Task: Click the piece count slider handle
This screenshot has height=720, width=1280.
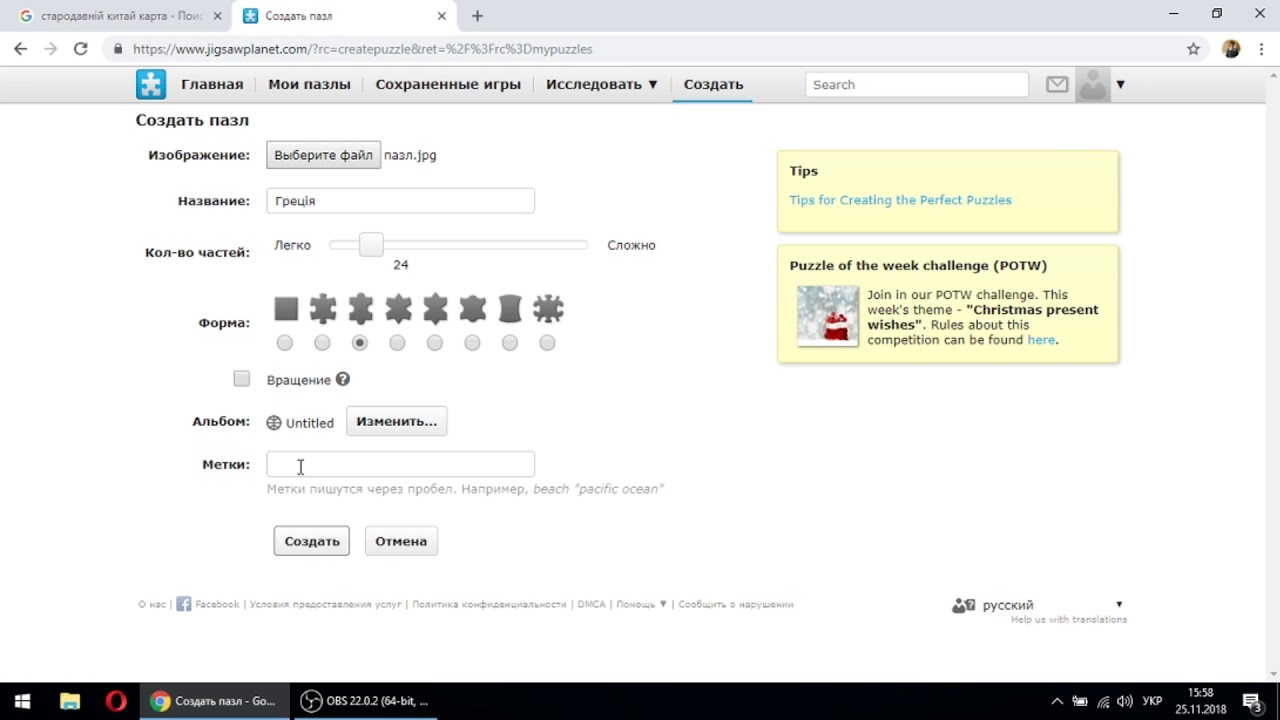Action: pos(371,244)
